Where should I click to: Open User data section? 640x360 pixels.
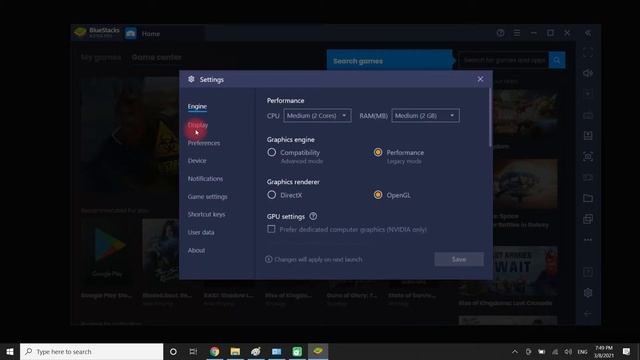[x=201, y=232]
